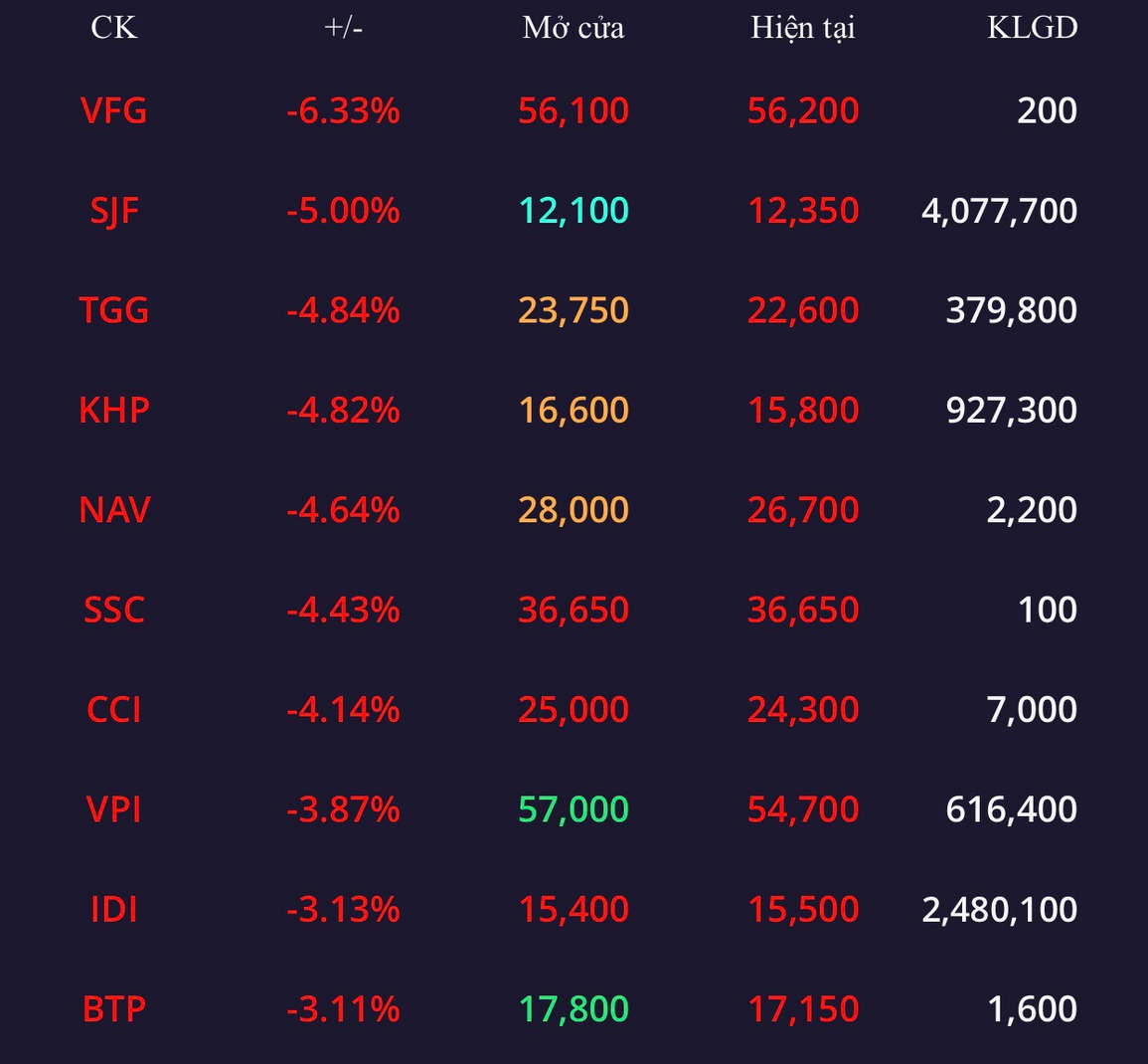Select the SJF stock symbol
This screenshot has height=1064, width=1148.
(x=114, y=211)
